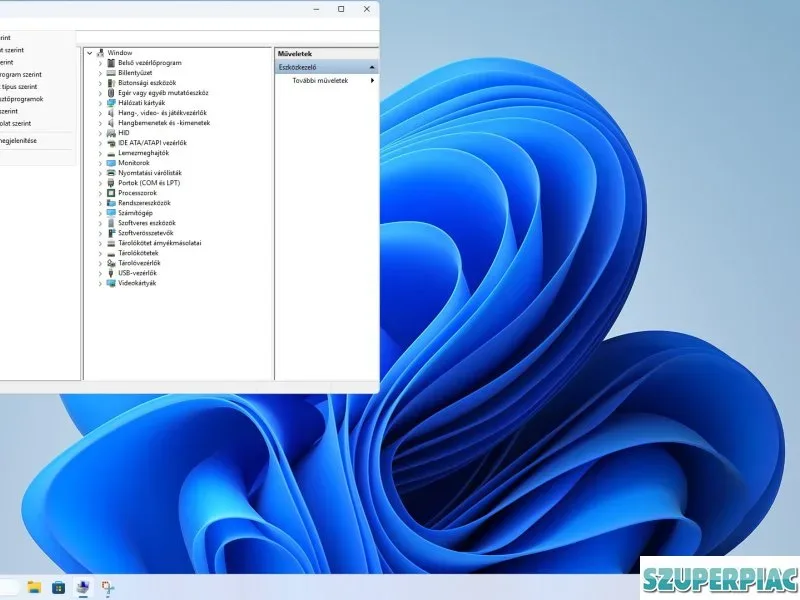Screen dimensions: 800x600
Task: Open the Snipping Tool taskbar icon
Action: pyautogui.click(x=108, y=587)
